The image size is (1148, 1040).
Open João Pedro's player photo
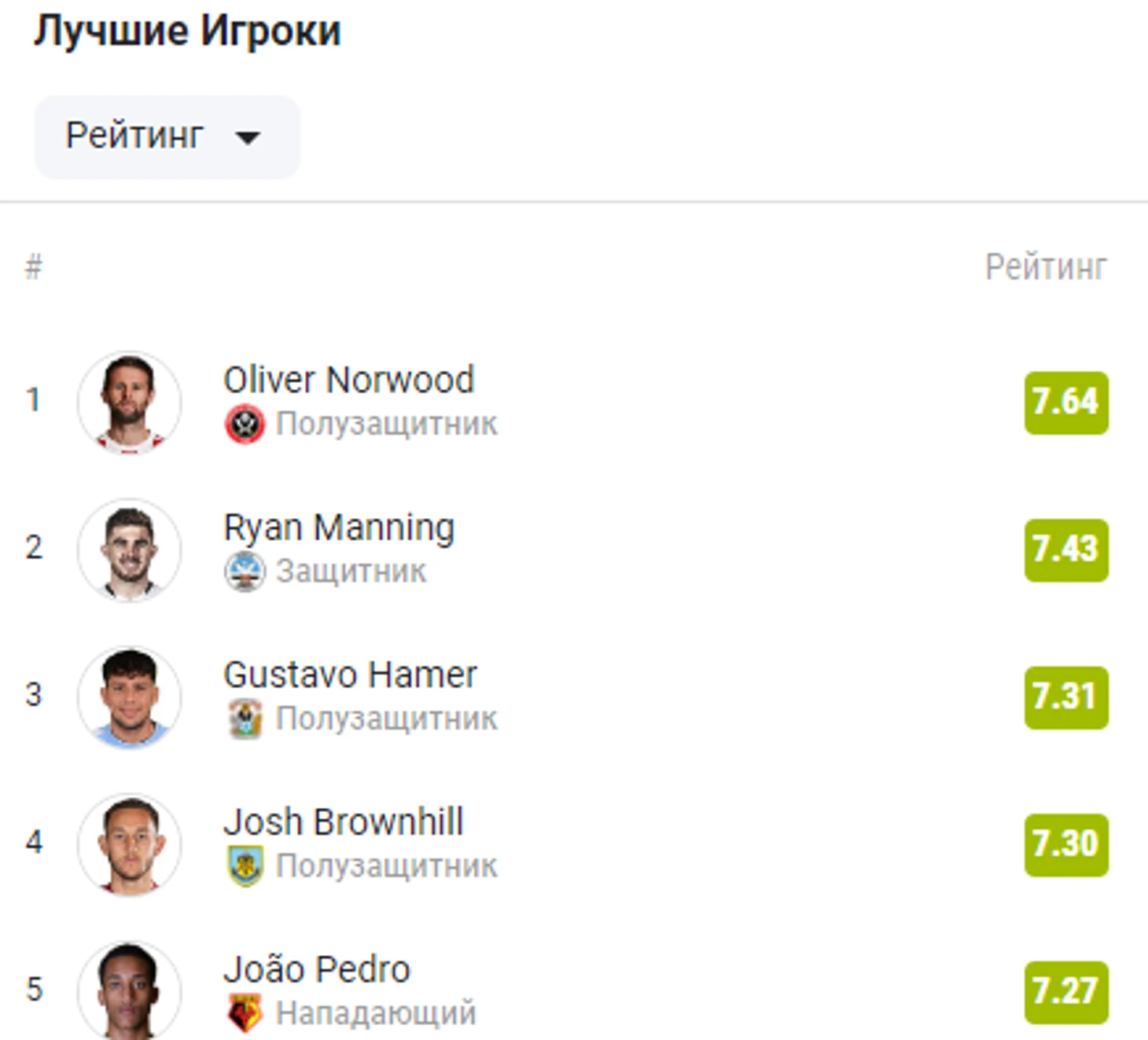click(x=129, y=990)
